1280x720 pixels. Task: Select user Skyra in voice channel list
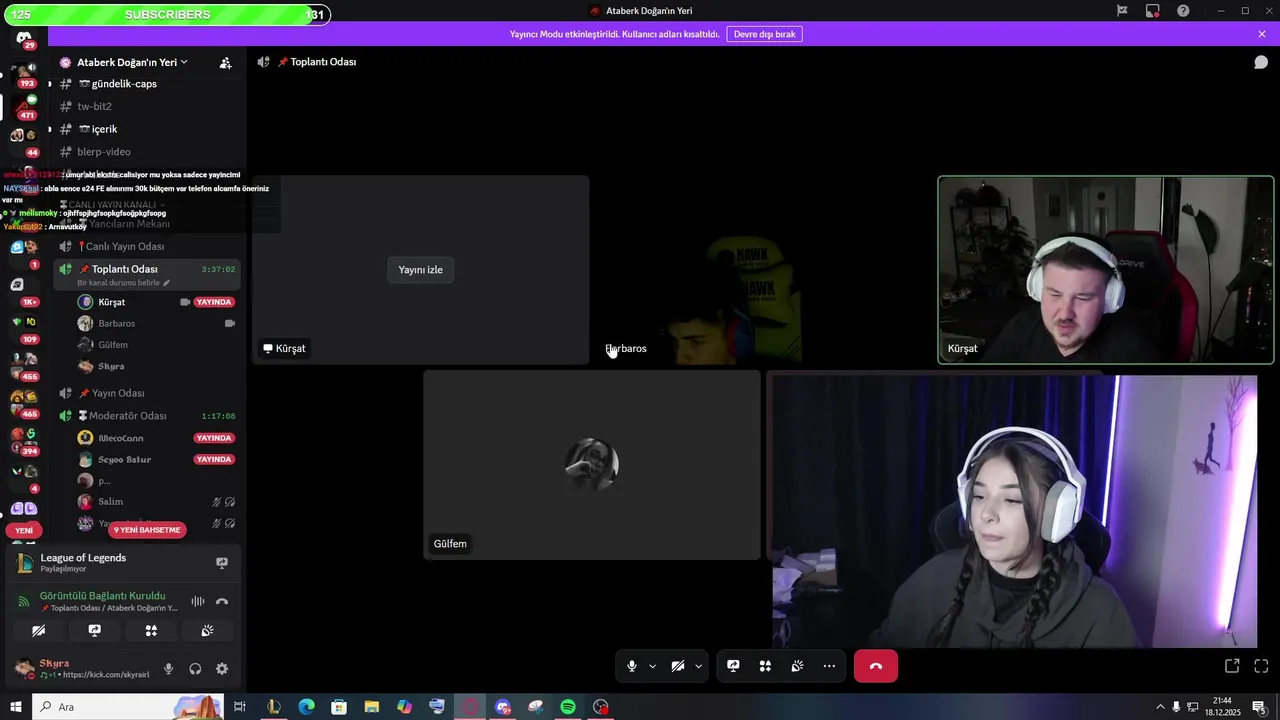(111, 366)
